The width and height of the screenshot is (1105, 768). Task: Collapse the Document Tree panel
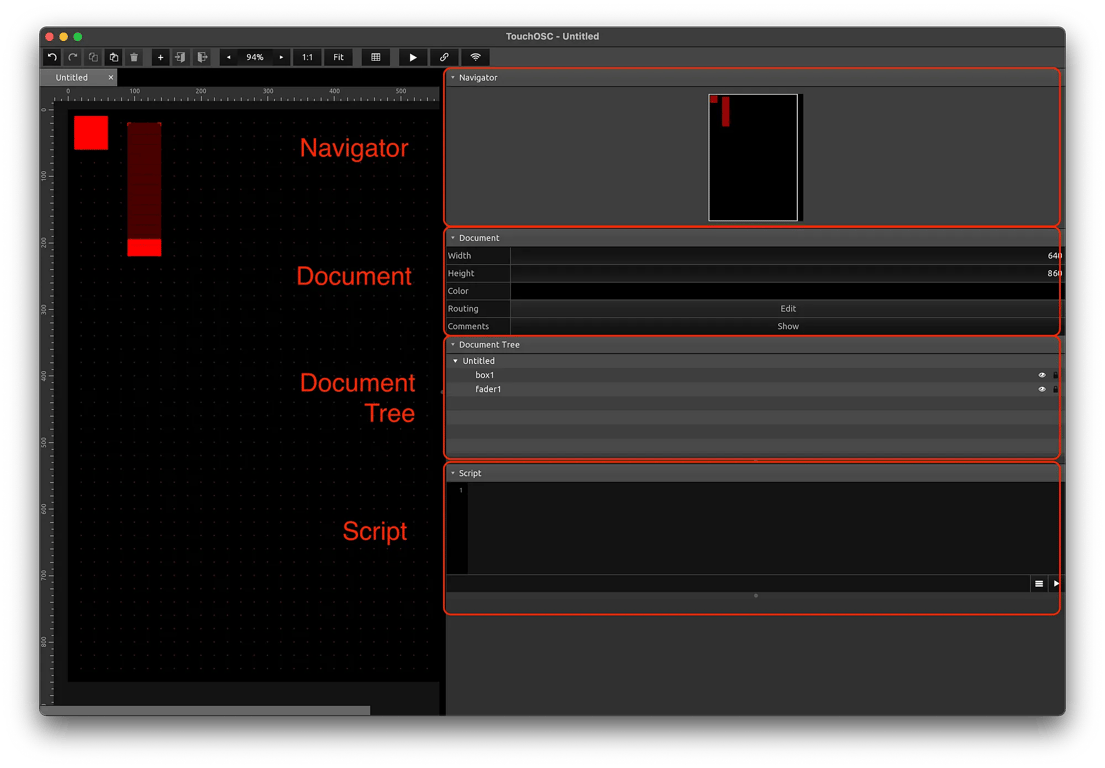coord(453,345)
